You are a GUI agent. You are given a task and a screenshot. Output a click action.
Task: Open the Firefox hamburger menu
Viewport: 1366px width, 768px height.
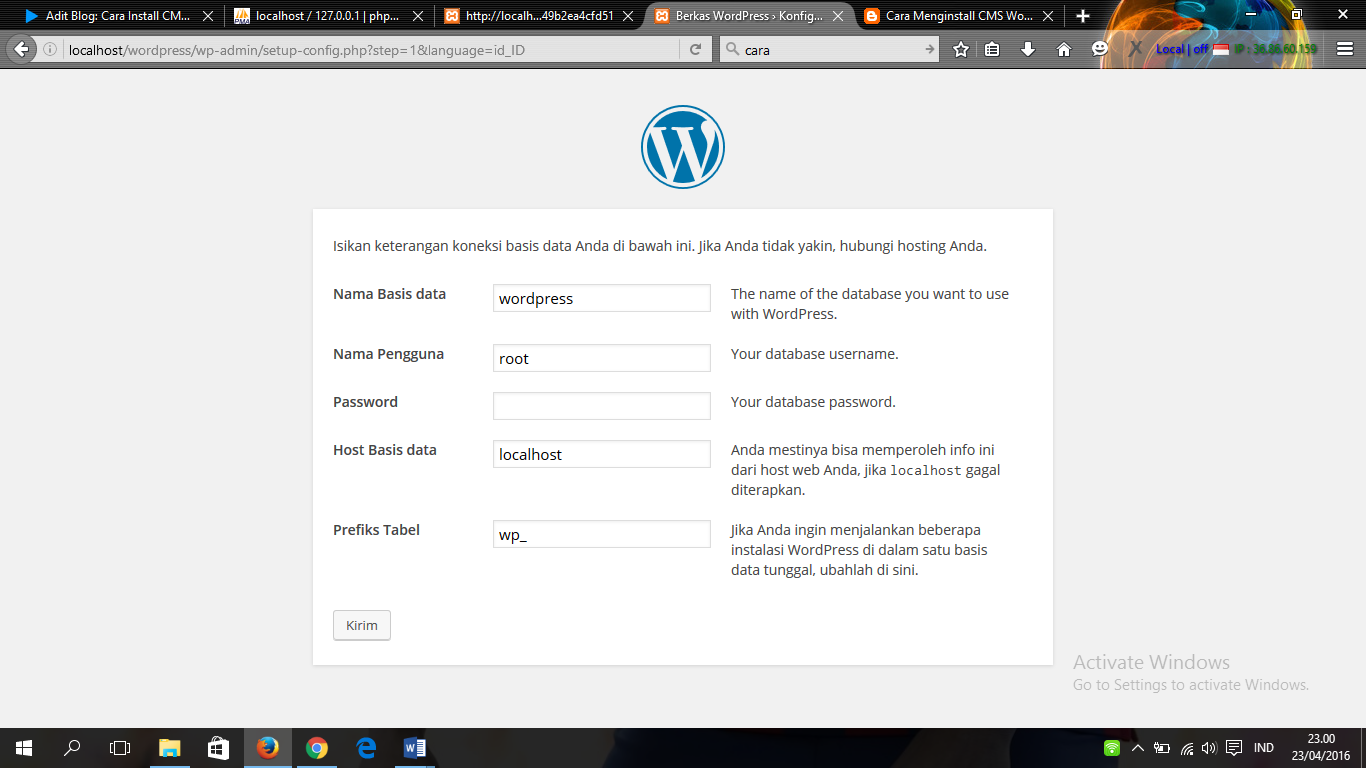1345,49
